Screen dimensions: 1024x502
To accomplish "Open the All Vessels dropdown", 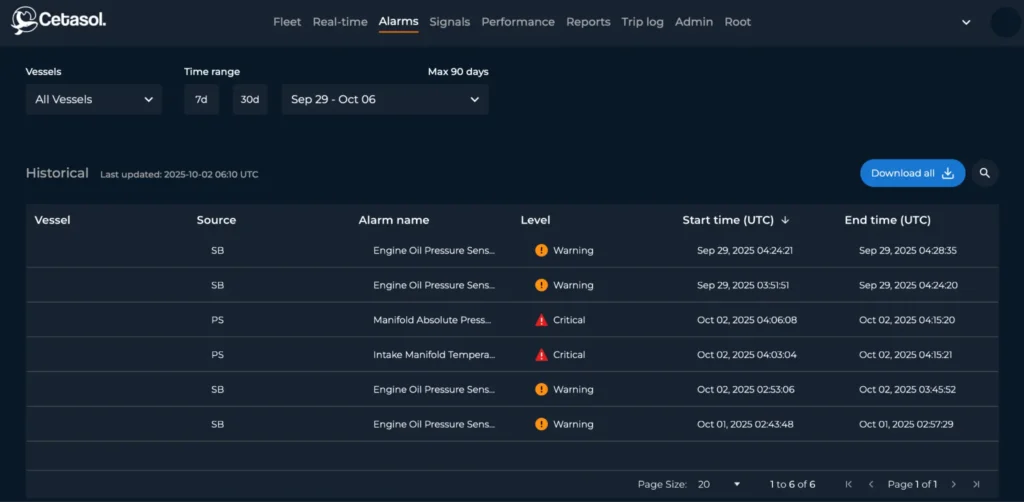I will point(94,100).
